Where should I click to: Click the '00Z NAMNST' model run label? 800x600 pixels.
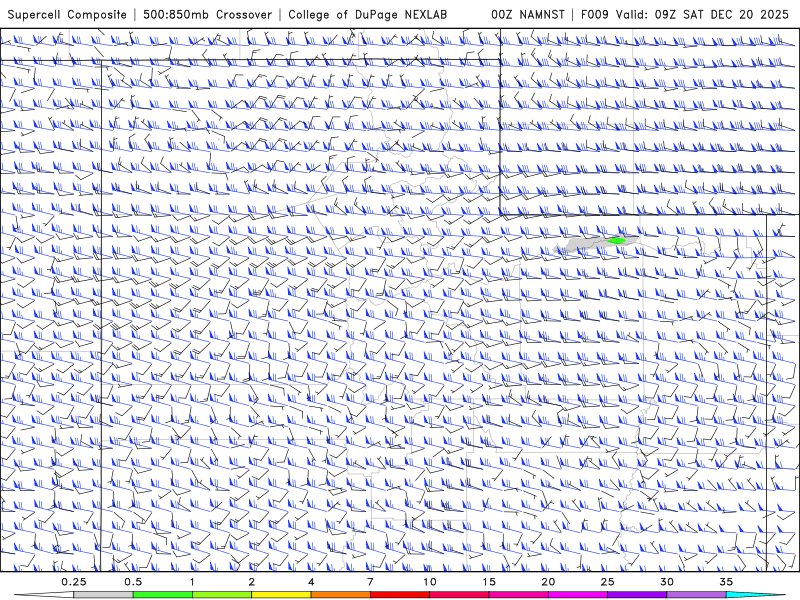(528, 15)
